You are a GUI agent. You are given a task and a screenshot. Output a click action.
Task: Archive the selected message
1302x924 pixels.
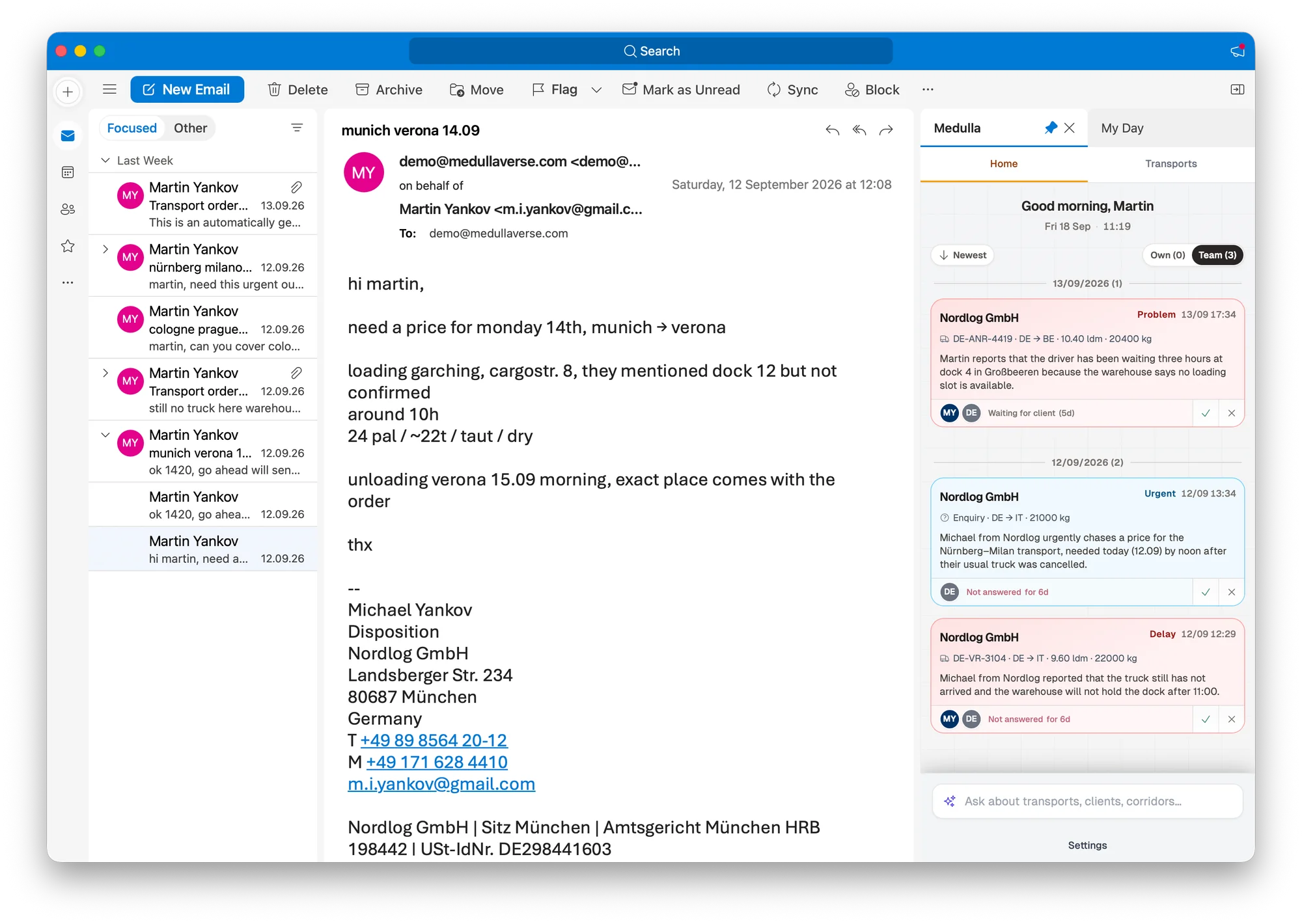click(x=389, y=90)
